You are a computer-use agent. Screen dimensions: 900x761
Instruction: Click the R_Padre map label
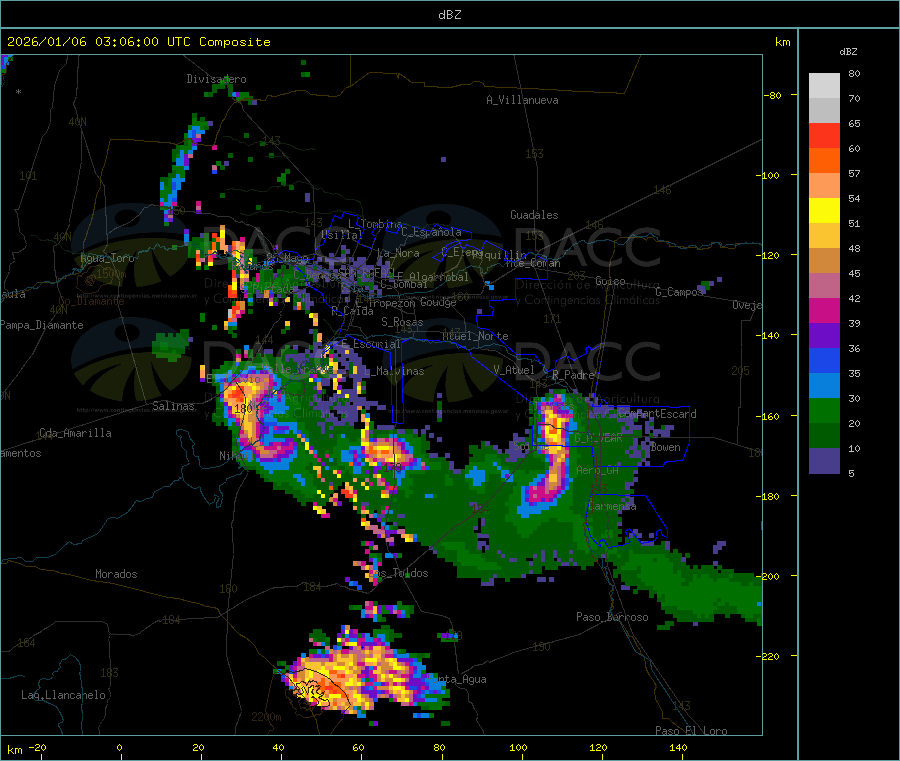click(x=573, y=375)
